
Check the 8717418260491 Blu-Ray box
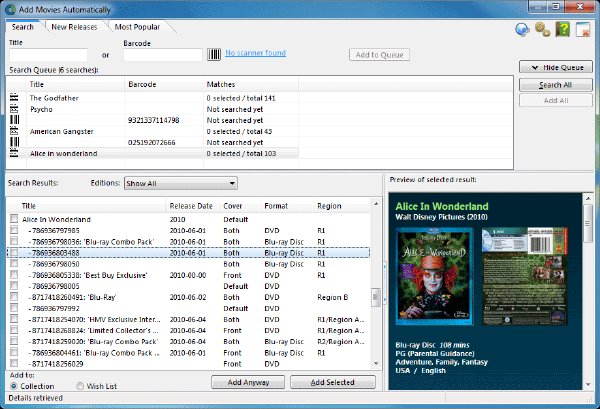pos(14,297)
